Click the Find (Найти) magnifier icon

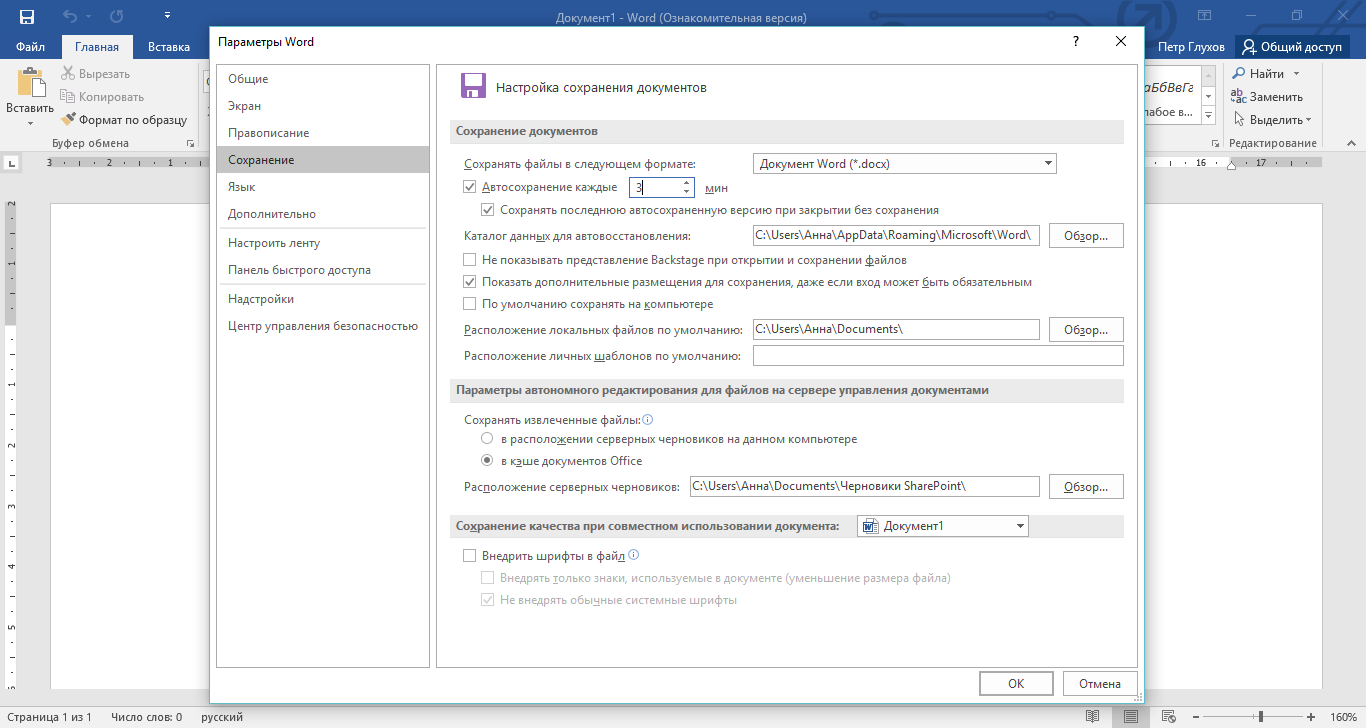click(1239, 74)
